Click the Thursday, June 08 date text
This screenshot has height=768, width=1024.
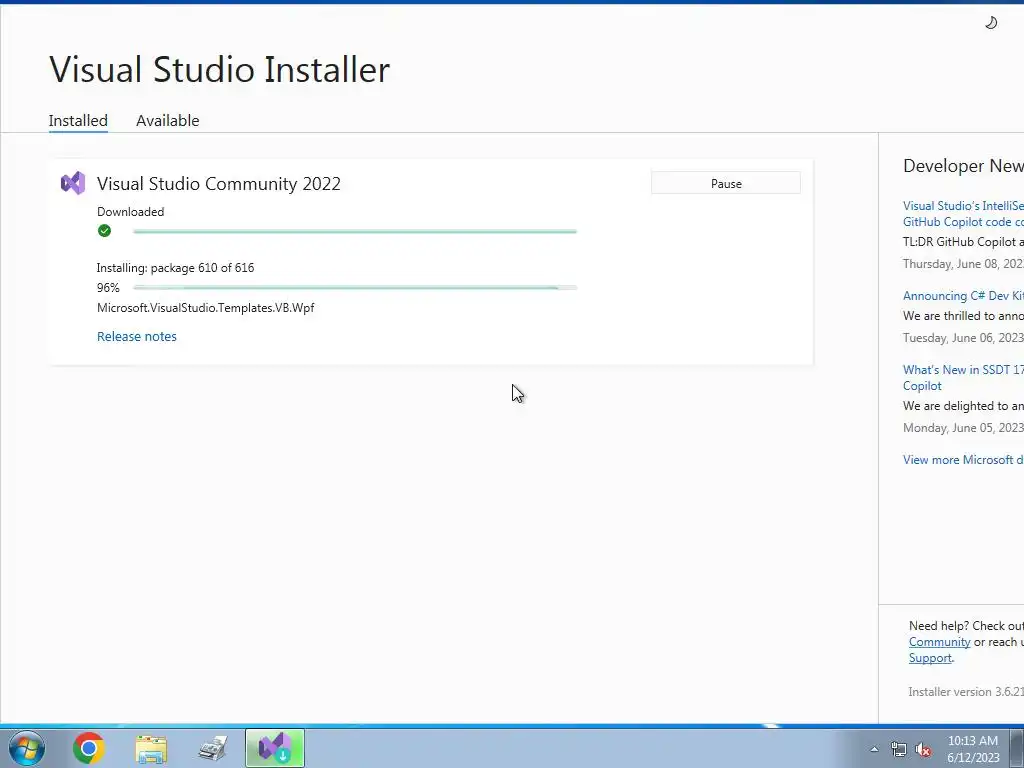pyautogui.click(x=963, y=264)
